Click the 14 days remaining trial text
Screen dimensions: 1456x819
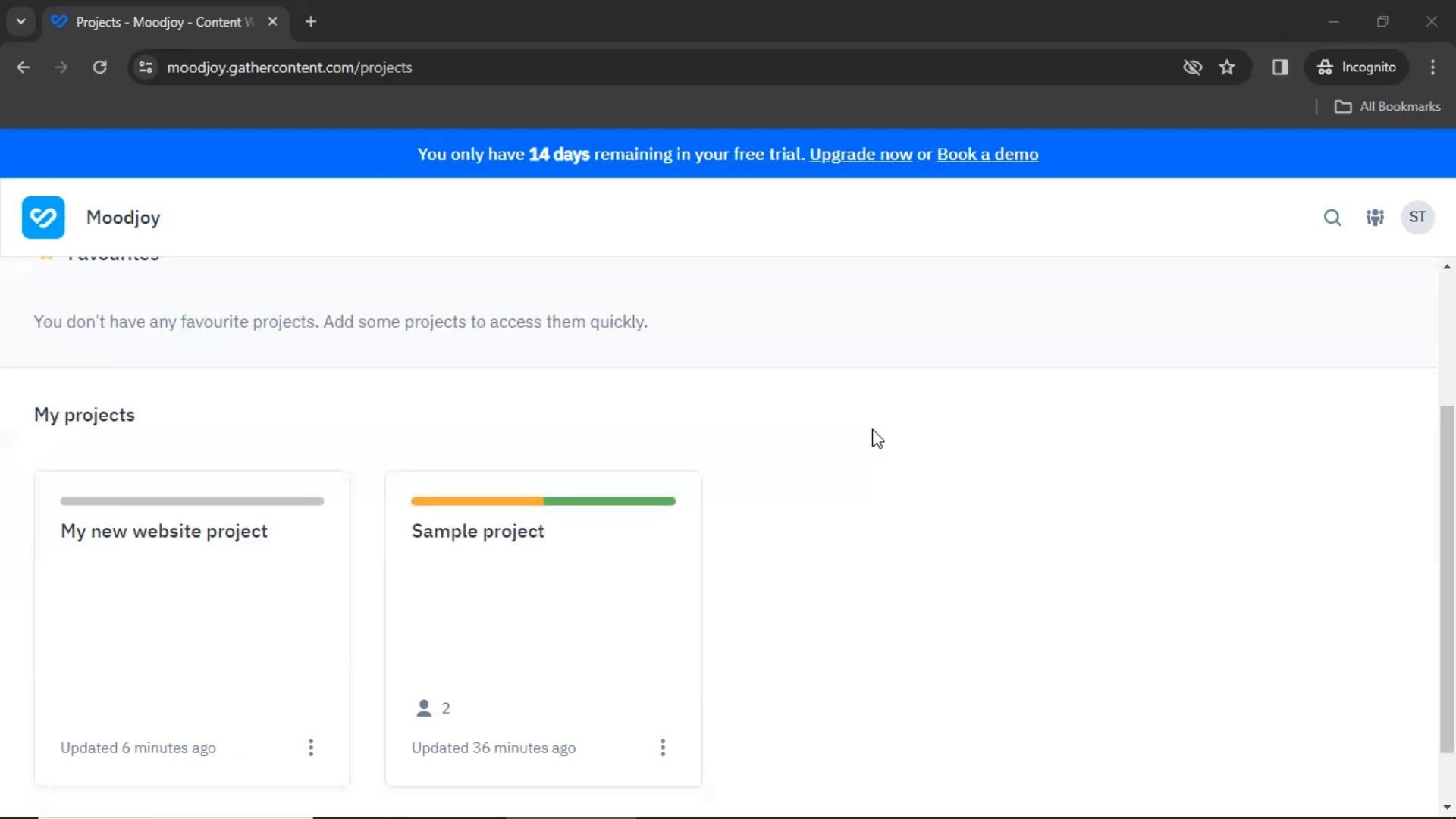(610, 155)
